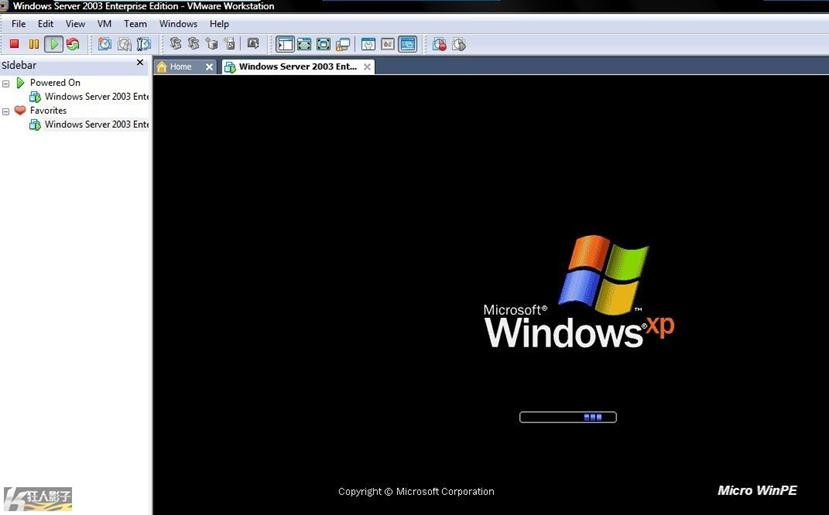The image size is (829, 515).
Task: Open the Edit menu
Action: click(x=45, y=24)
